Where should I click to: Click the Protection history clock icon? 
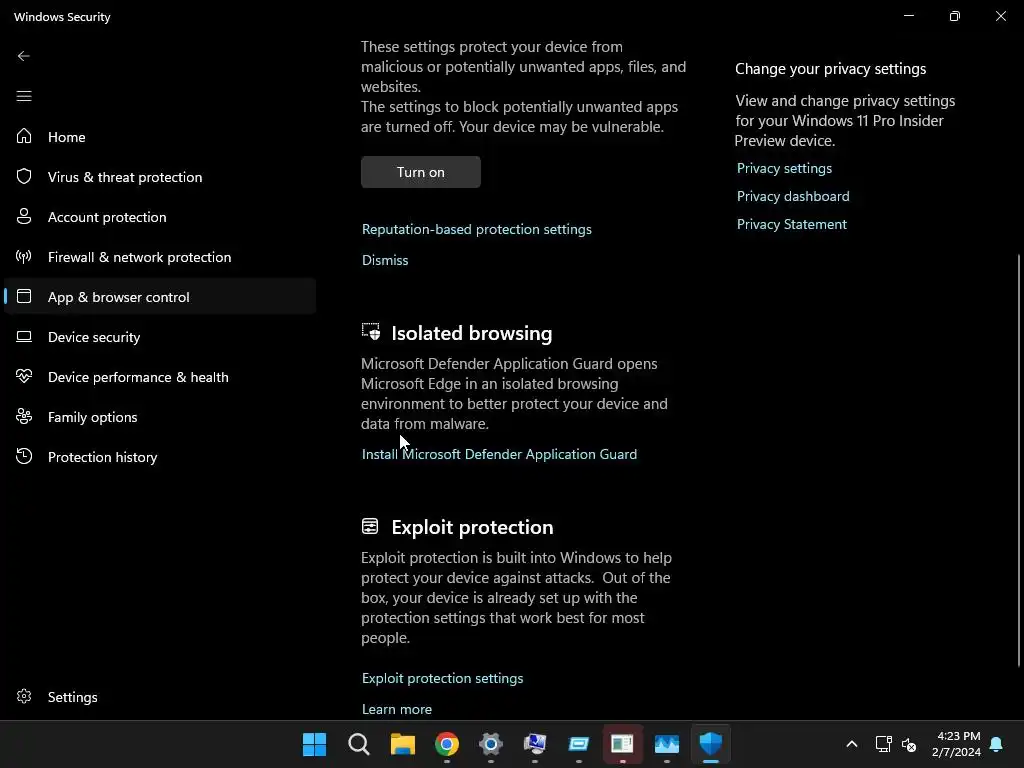coord(24,456)
